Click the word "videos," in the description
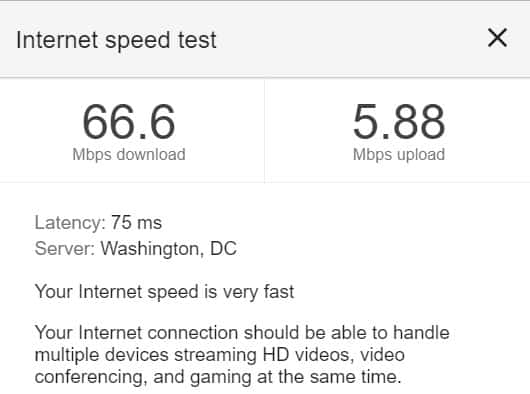The height and width of the screenshot is (394, 530). point(324,355)
